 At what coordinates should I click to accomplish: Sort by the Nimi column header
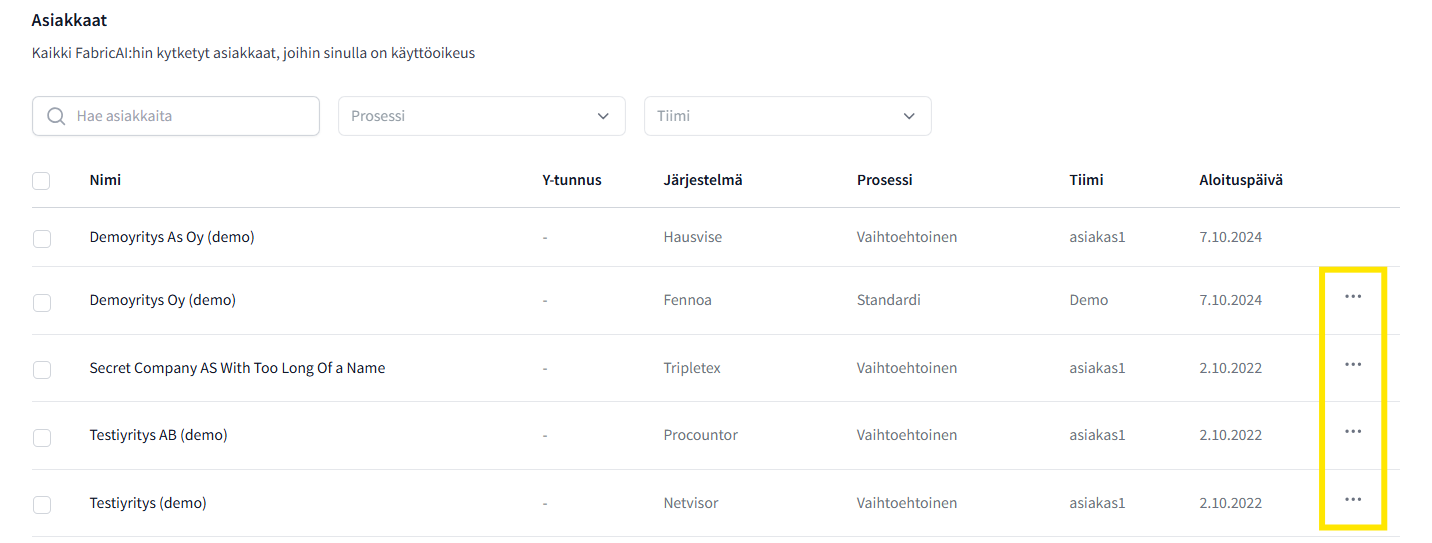coord(105,180)
